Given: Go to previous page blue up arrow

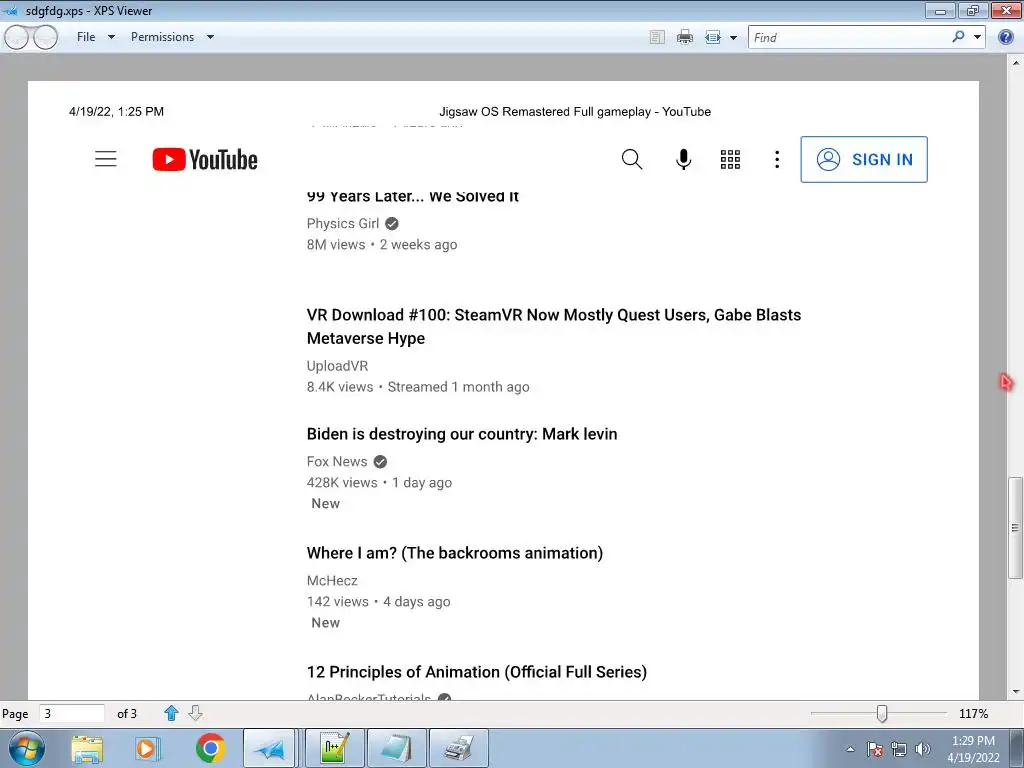Looking at the screenshot, I should click(171, 713).
